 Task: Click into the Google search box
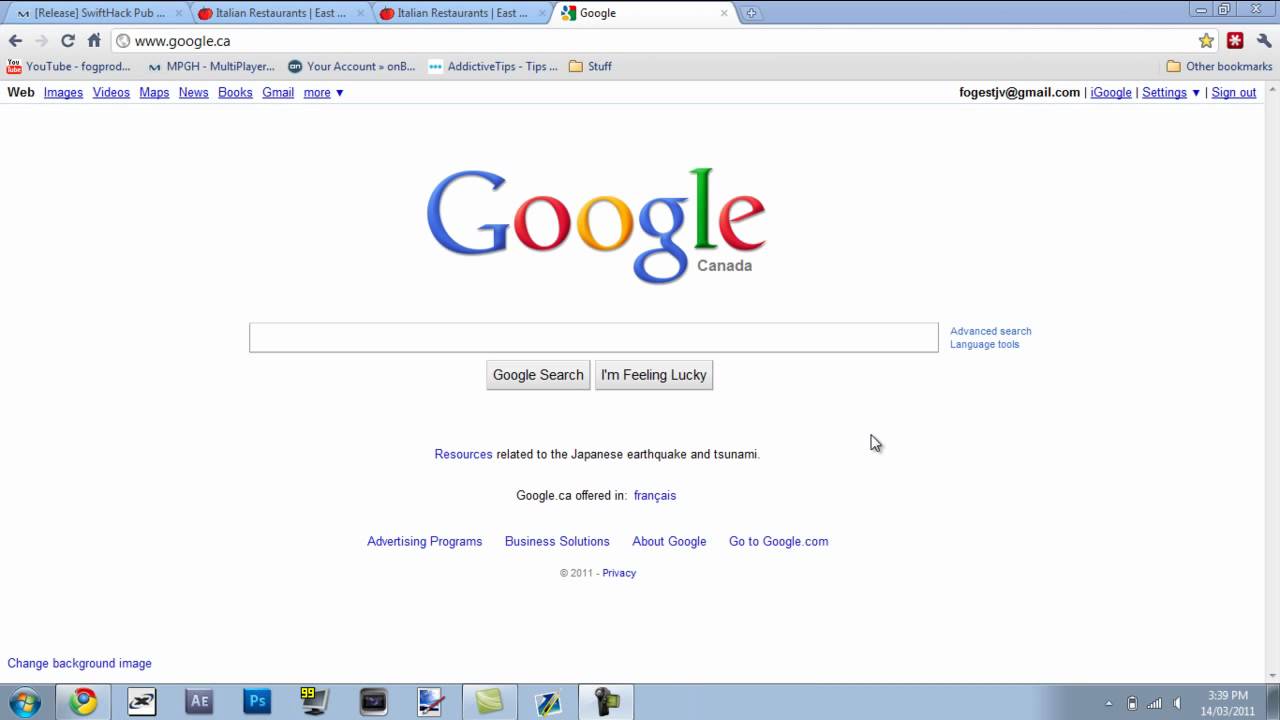pyautogui.click(x=594, y=337)
